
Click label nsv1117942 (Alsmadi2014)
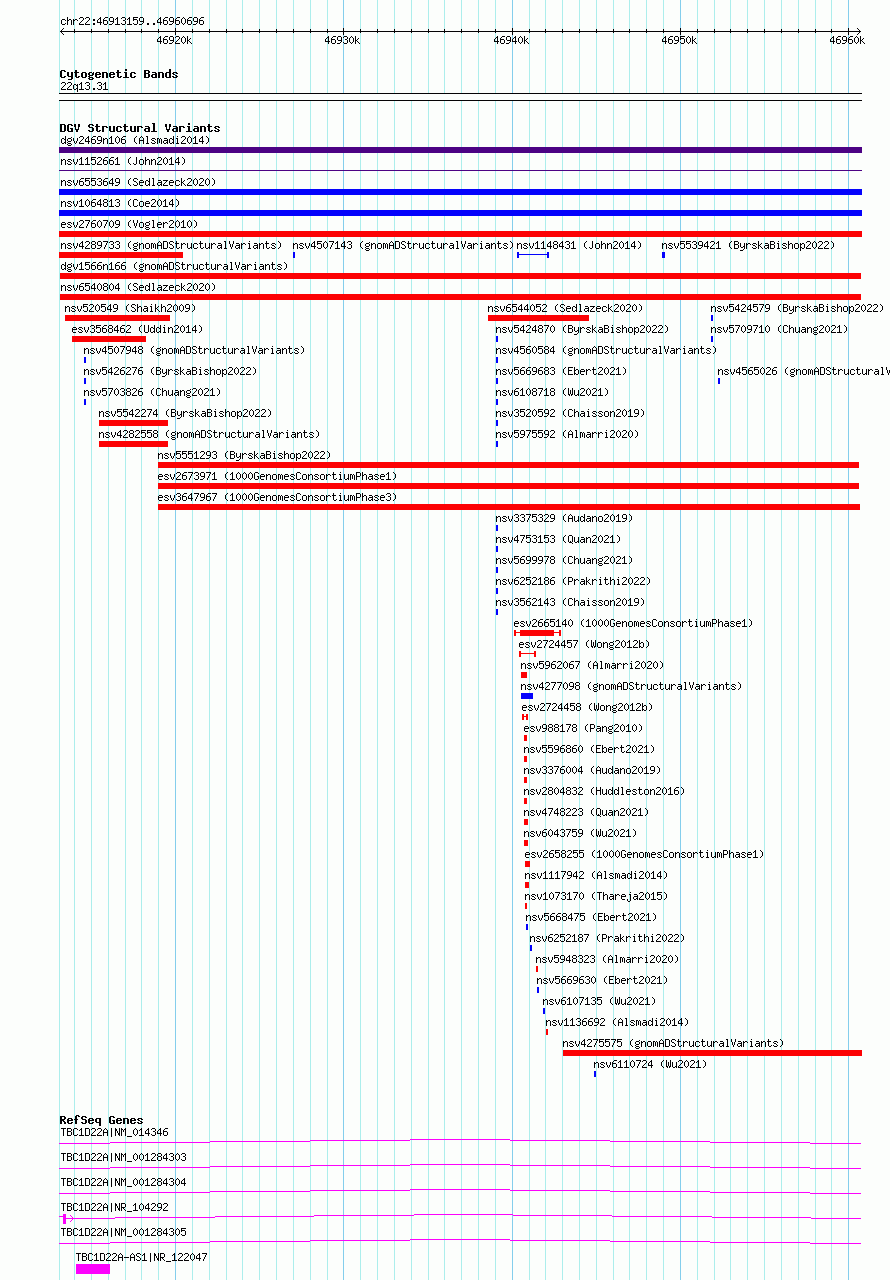[596, 875]
